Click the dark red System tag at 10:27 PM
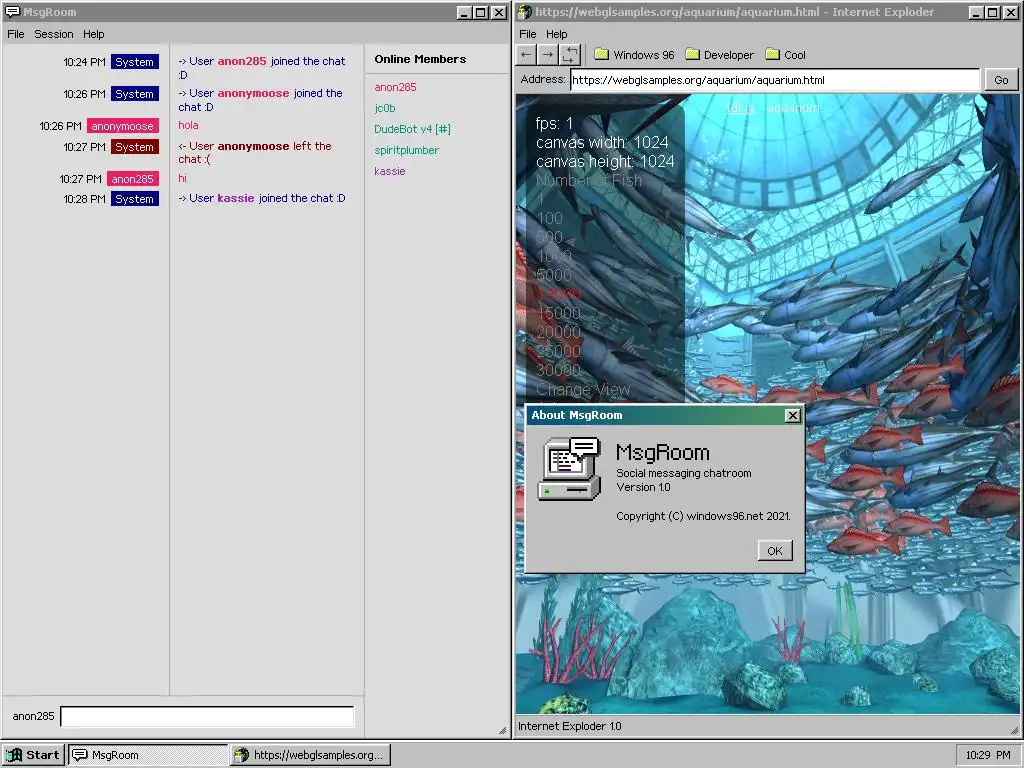Image resolution: width=1024 pixels, height=768 pixels. pos(135,147)
